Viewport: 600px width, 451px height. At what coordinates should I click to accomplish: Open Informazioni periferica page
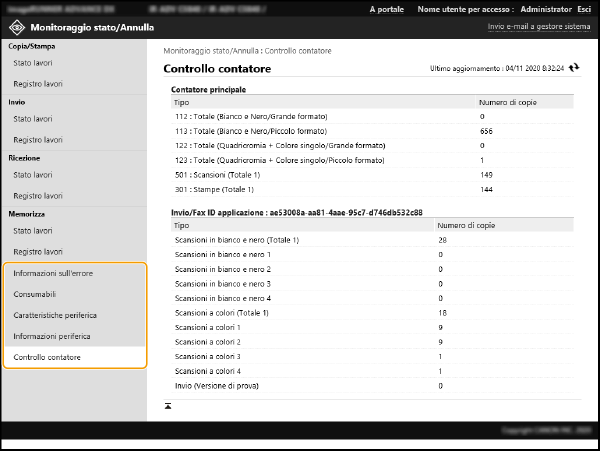(52, 336)
